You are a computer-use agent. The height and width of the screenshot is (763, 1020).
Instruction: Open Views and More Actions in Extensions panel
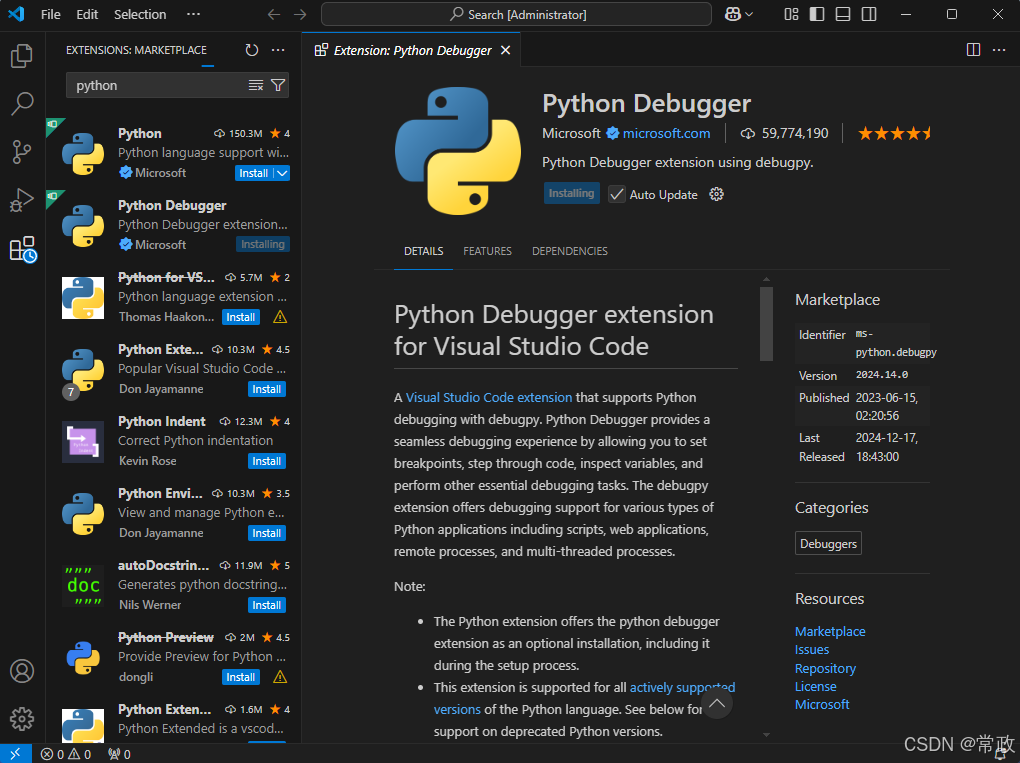[278, 50]
